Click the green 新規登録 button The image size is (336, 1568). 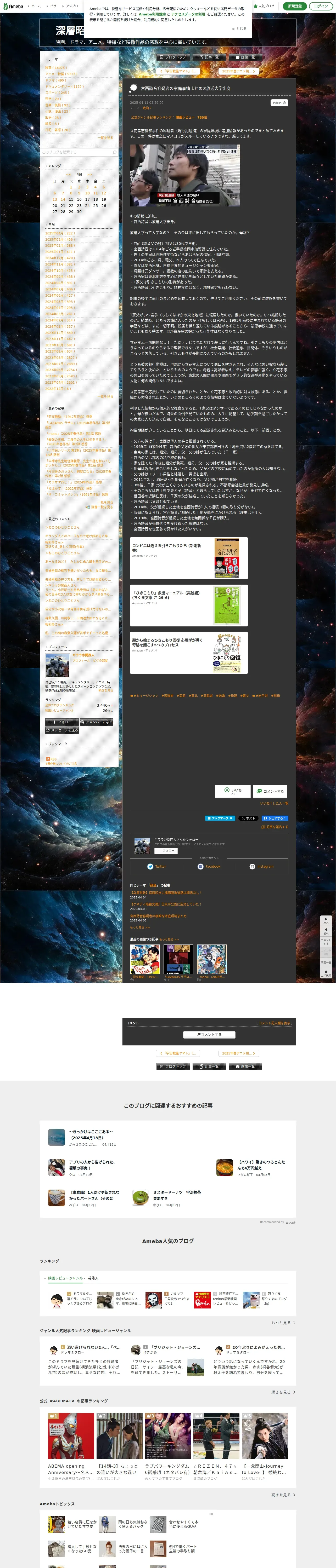(x=295, y=6)
